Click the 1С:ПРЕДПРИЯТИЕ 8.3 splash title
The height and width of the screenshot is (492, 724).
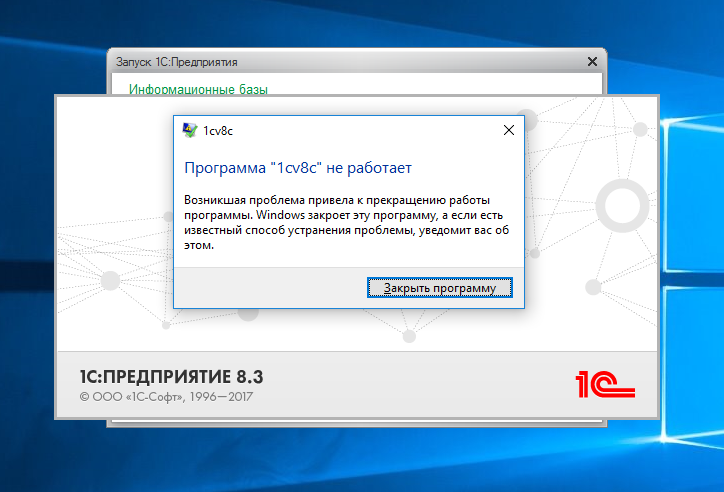point(171,377)
